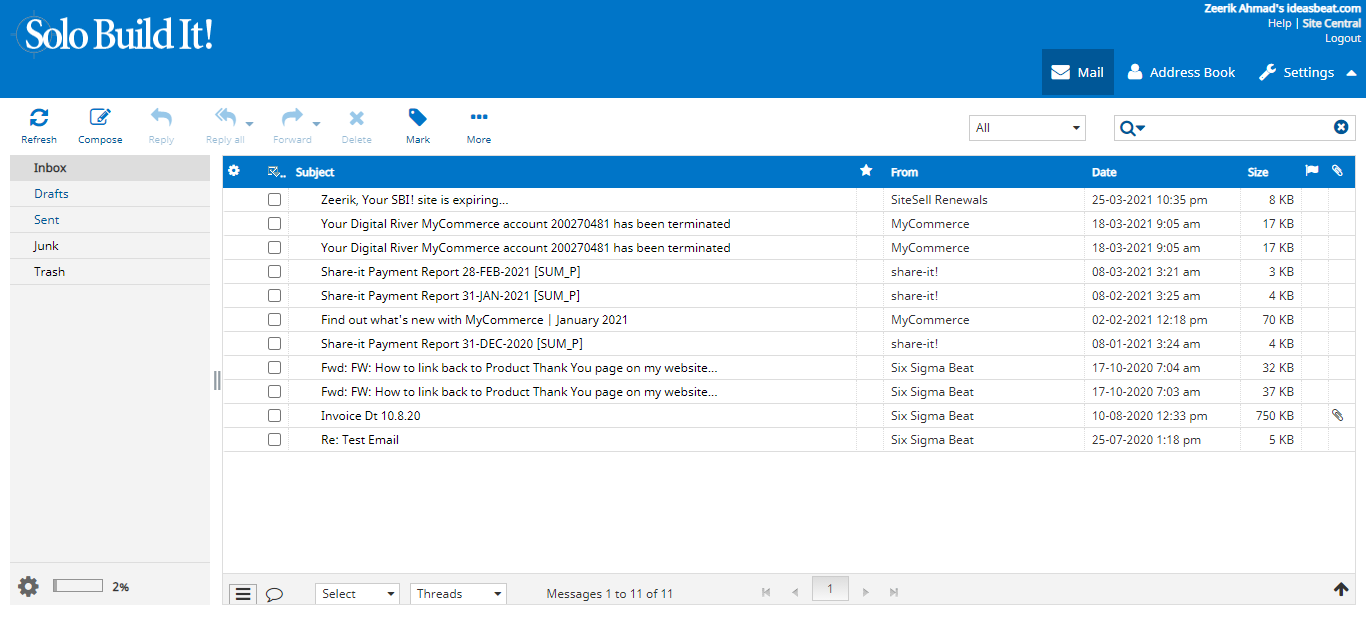Open Settings in top navigation

(1297, 72)
